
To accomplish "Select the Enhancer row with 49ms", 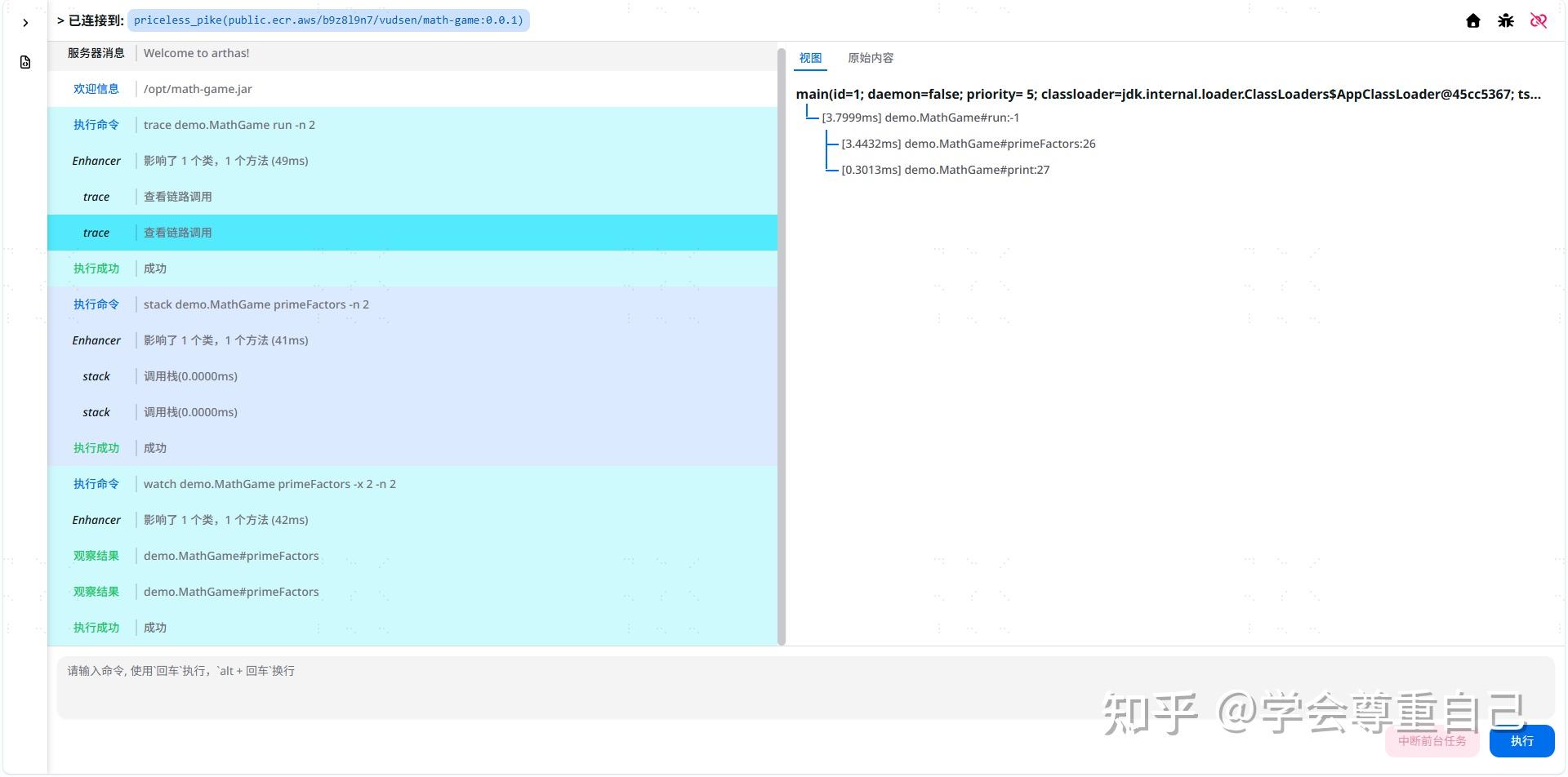I will (412, 161).
